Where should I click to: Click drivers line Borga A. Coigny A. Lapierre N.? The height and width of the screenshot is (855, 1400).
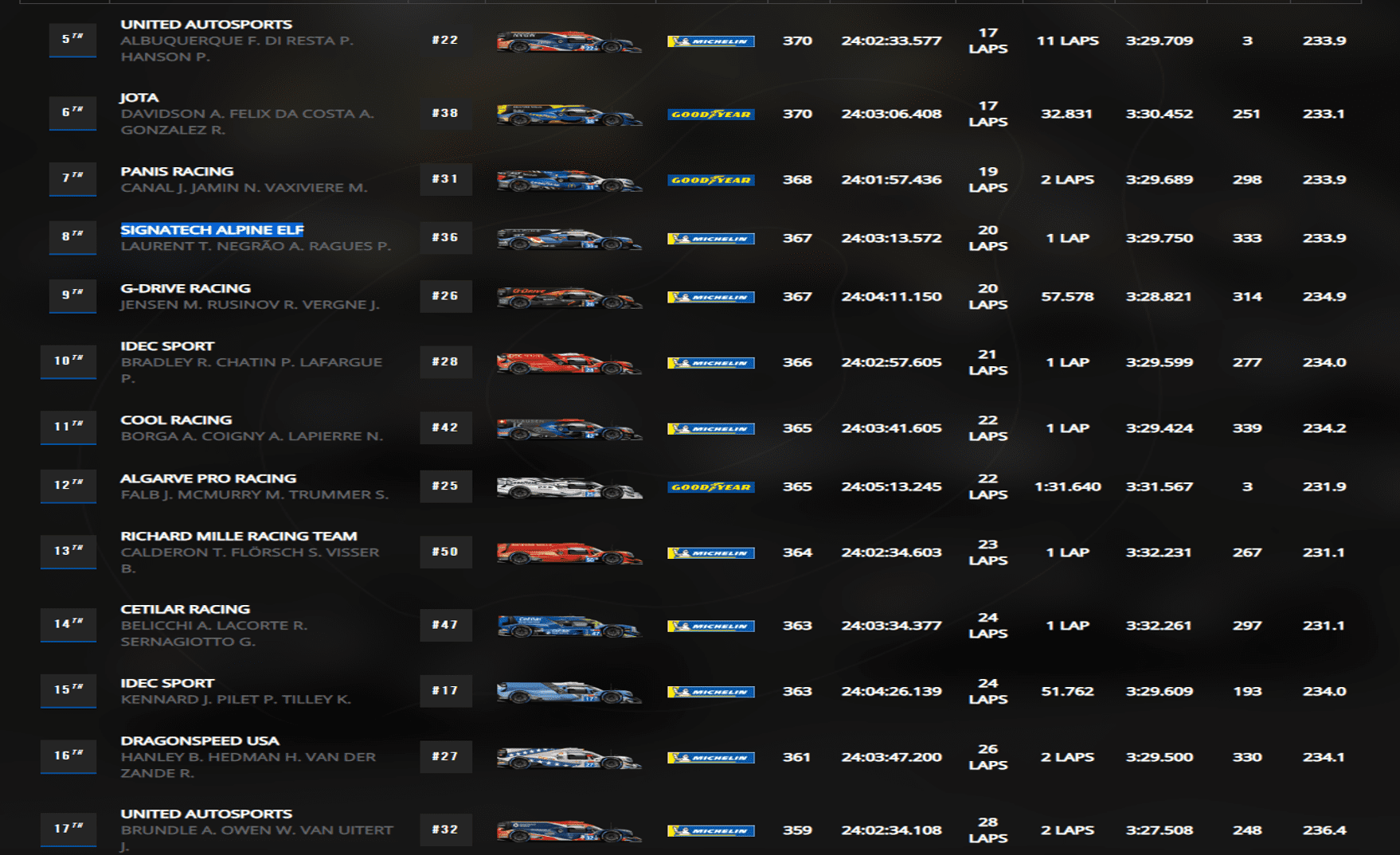pos(252,436)
